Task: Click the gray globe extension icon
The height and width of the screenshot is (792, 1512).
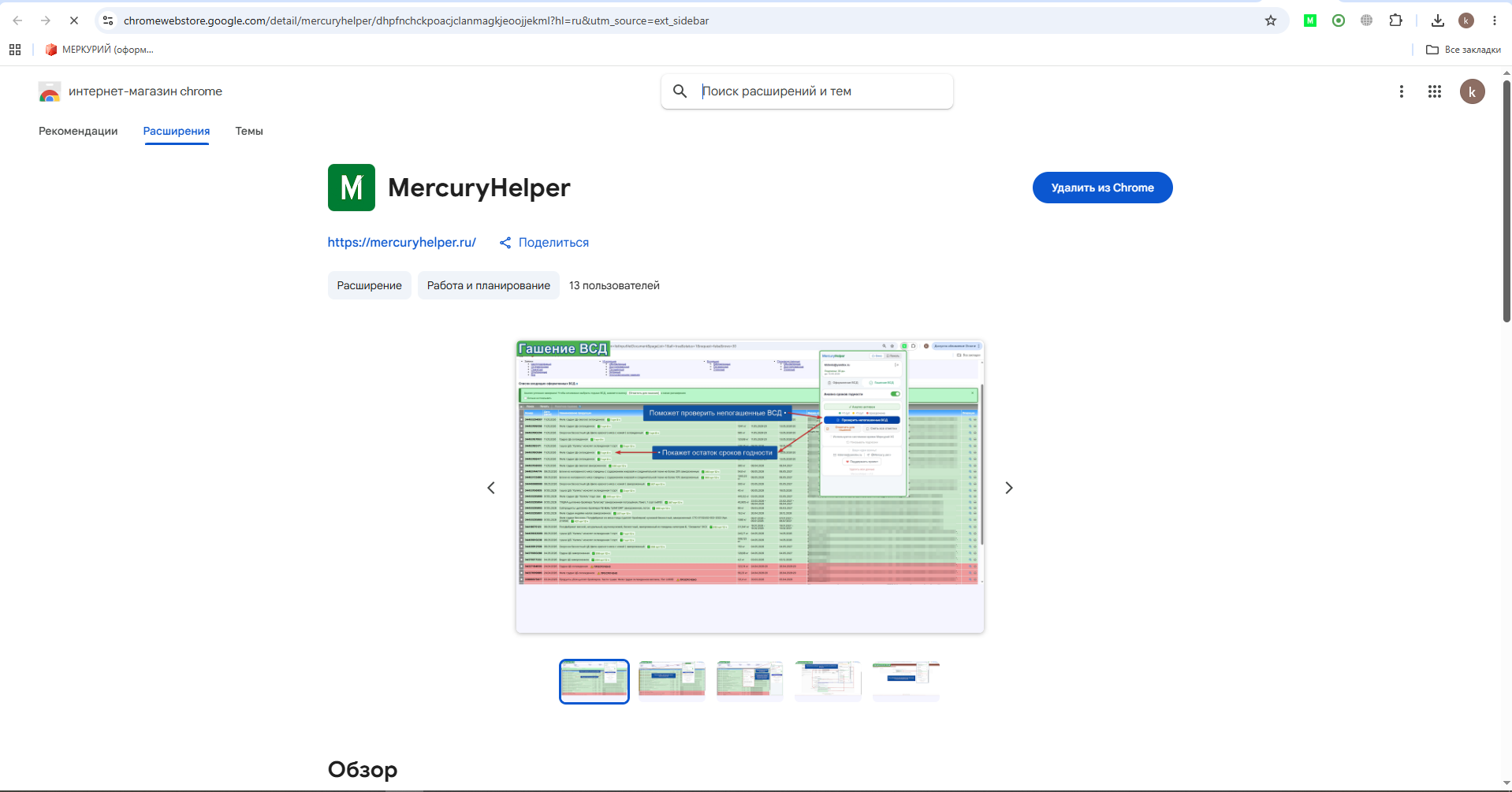Action: tap(1367, 20)
